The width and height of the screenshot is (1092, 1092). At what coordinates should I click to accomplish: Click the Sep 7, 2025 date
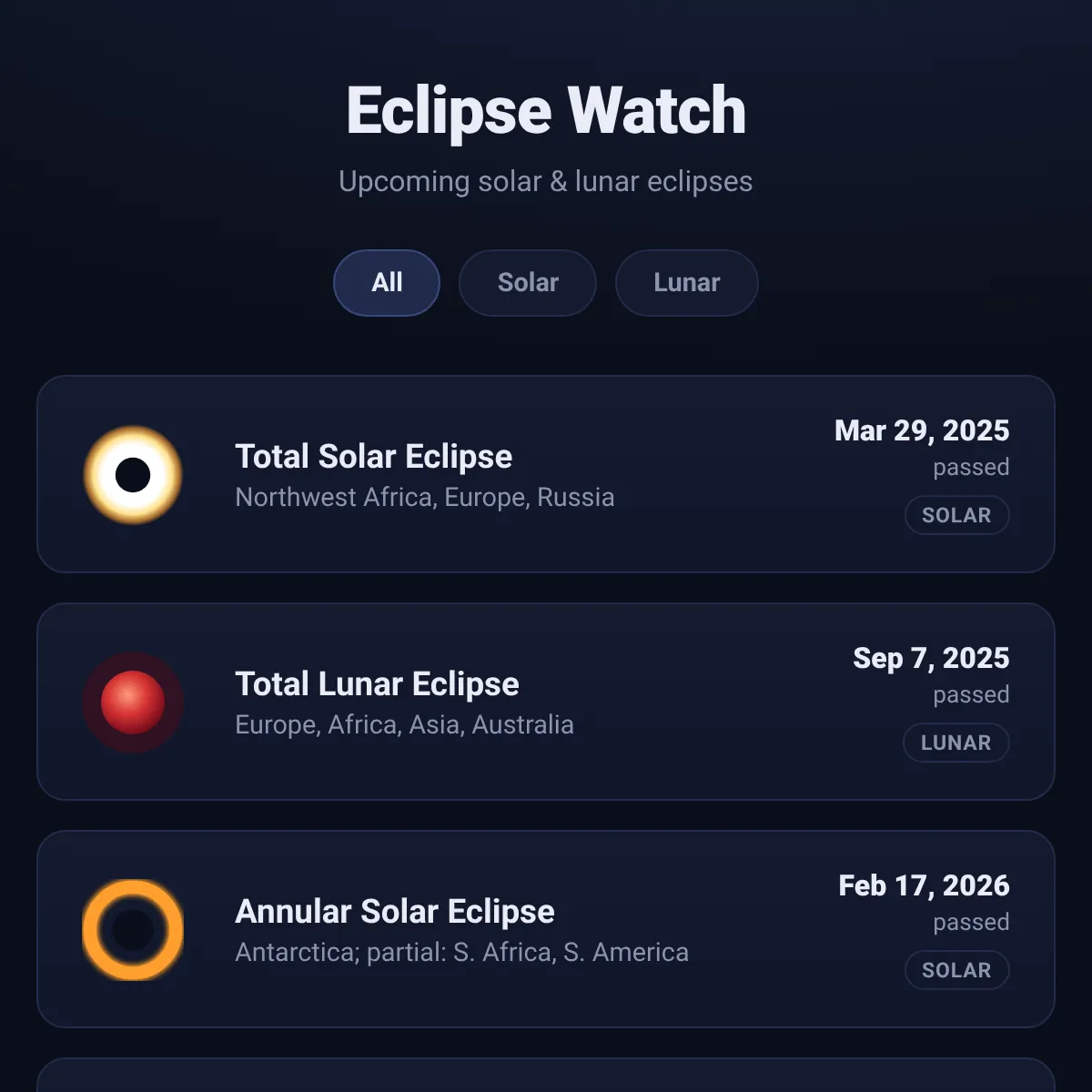[931, 658]
